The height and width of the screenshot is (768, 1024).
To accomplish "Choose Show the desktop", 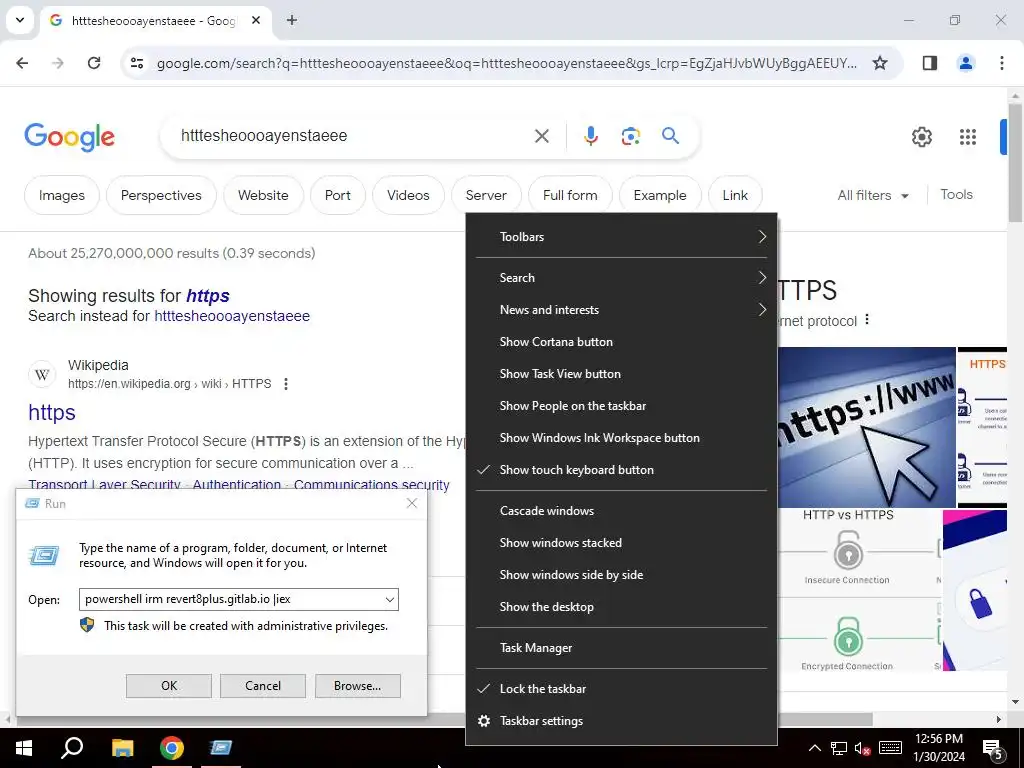I will tap(621, 607).
